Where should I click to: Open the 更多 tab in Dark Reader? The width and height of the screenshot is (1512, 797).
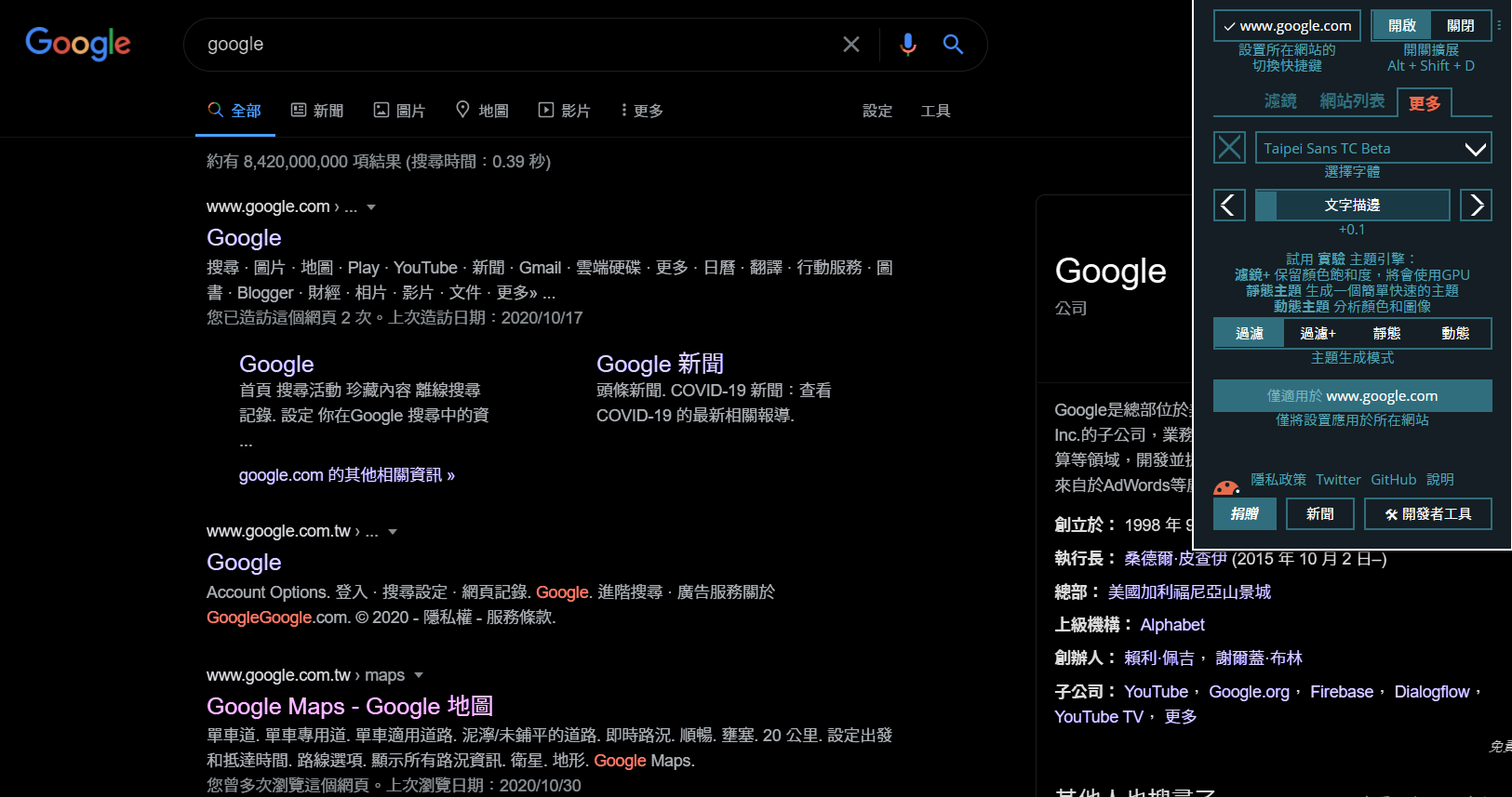(1425, 103)
